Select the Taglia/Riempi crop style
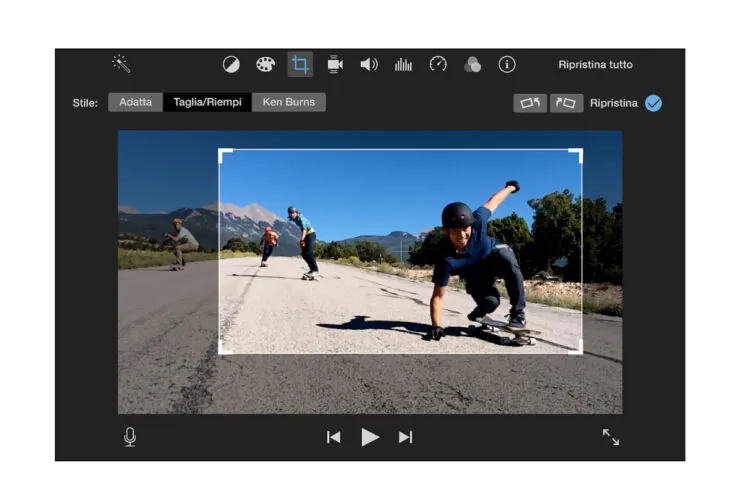The width and height of the screenshot is (741, 486). pyautogui.click(x=207, y=102)
